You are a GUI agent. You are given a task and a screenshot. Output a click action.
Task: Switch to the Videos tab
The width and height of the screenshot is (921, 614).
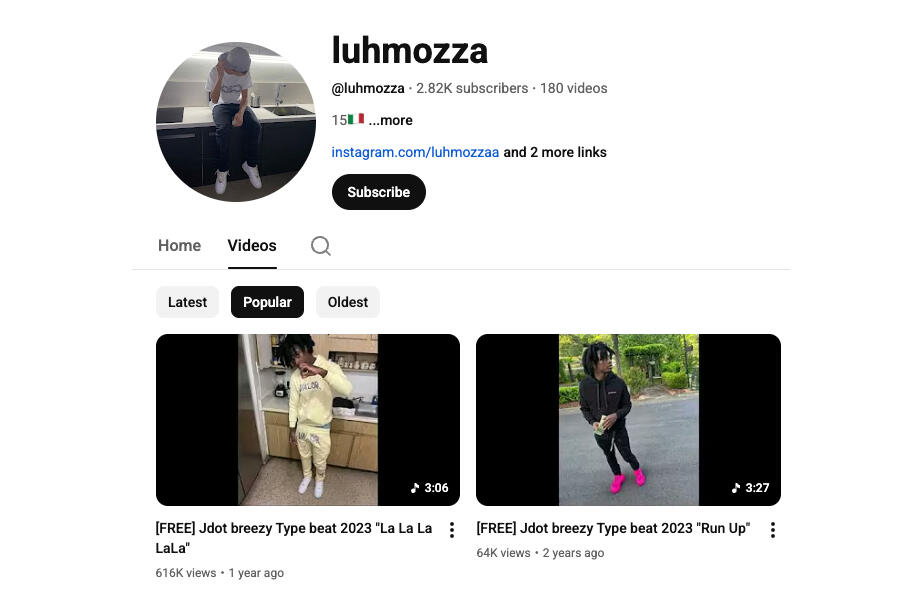252,246
